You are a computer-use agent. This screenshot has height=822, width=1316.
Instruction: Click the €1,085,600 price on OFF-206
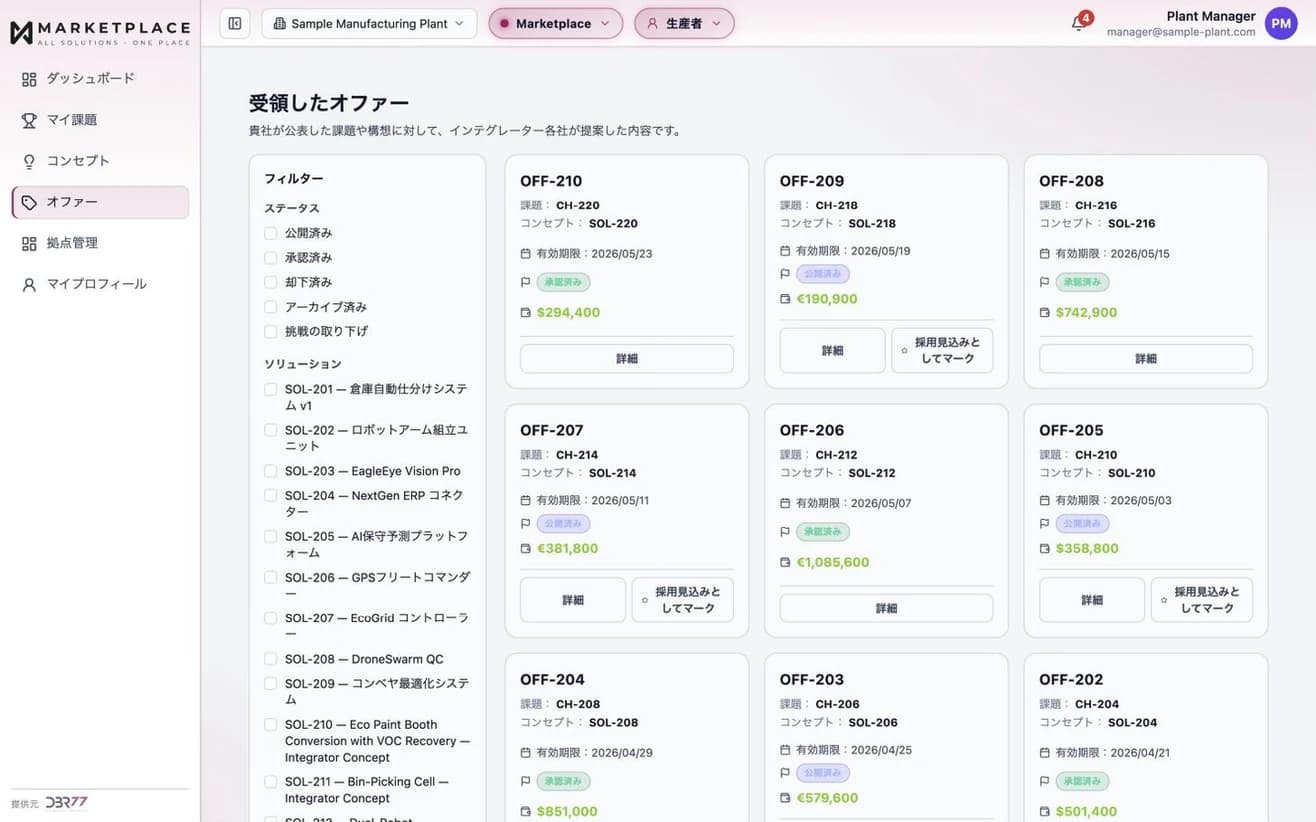(x=832, y=563)
